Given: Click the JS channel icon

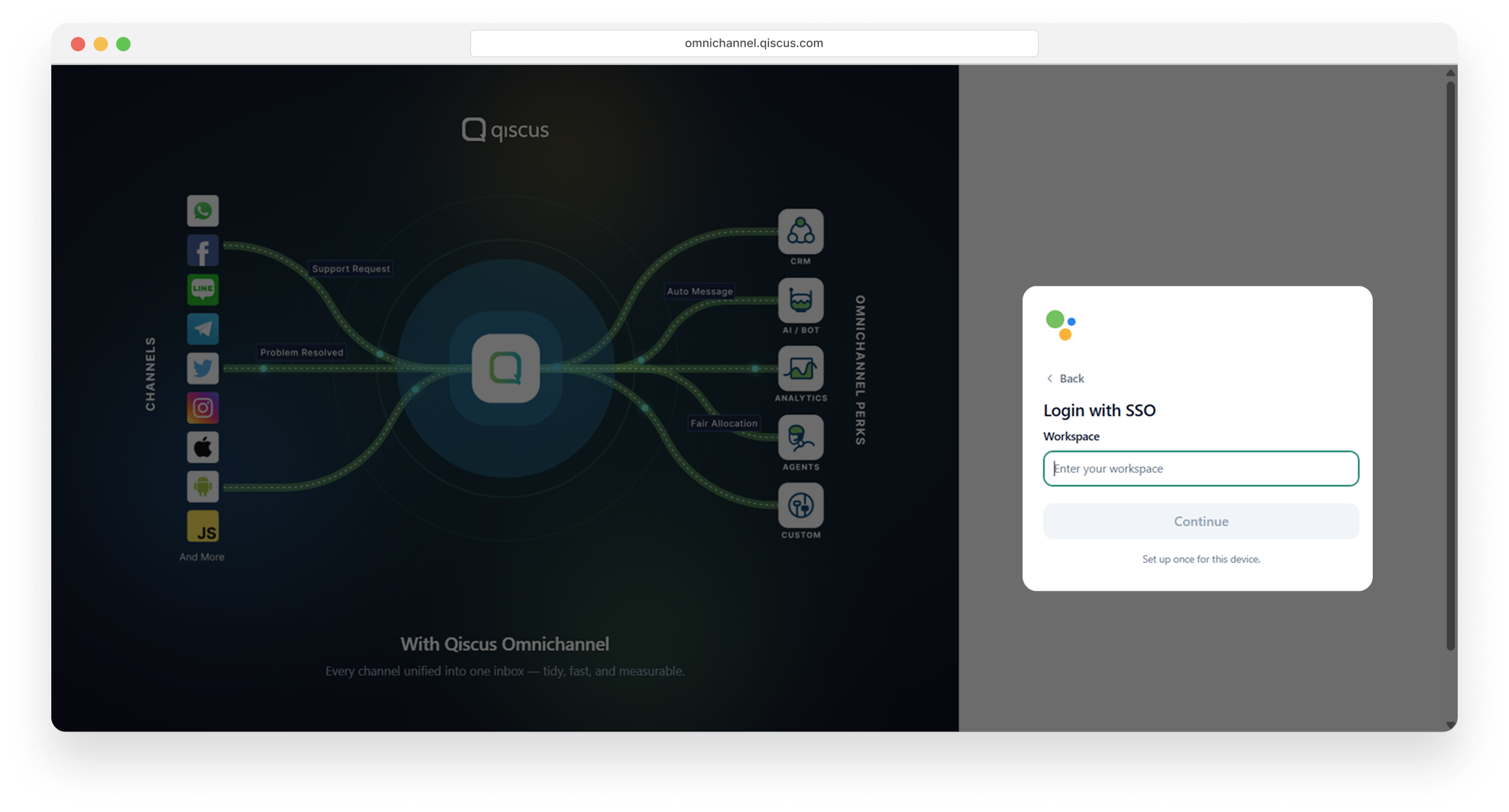Looking at the screenshot, I should (203, 526).
